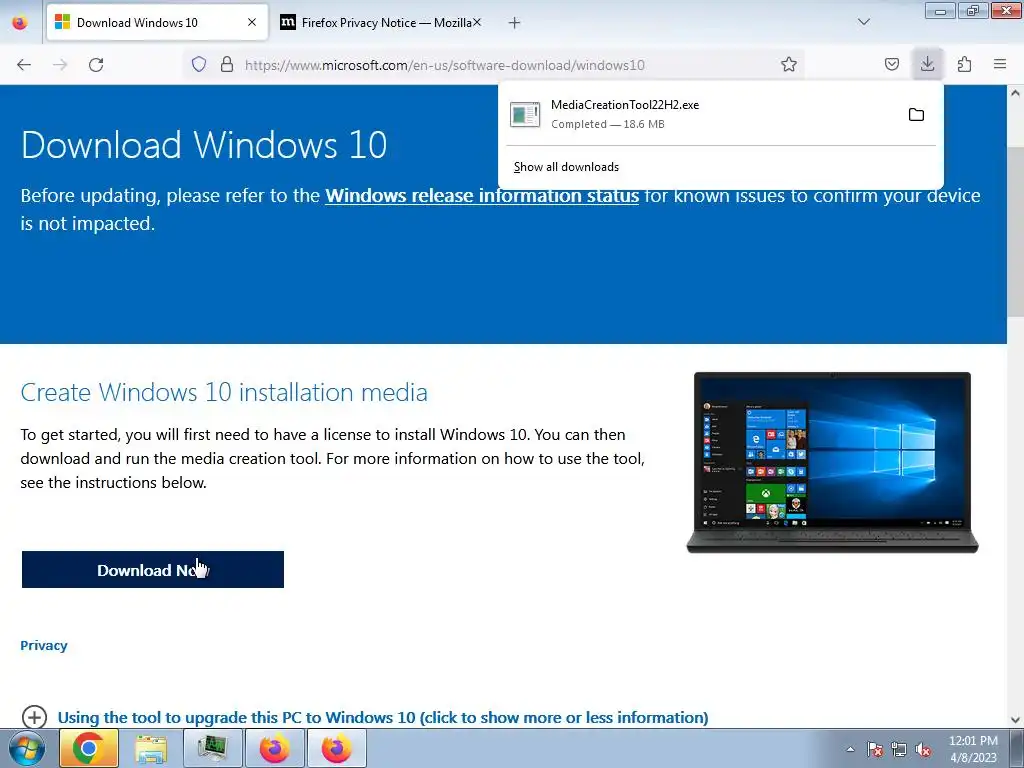Switch to Download Windows 10 tab
Screen dimensions: 1024x768
(x=157, y=22)
